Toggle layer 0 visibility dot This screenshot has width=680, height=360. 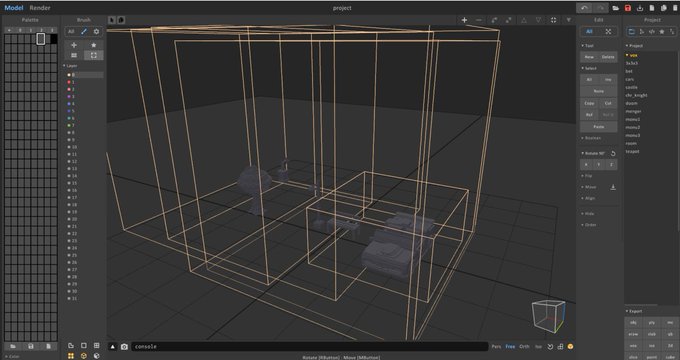click(69, 75)
